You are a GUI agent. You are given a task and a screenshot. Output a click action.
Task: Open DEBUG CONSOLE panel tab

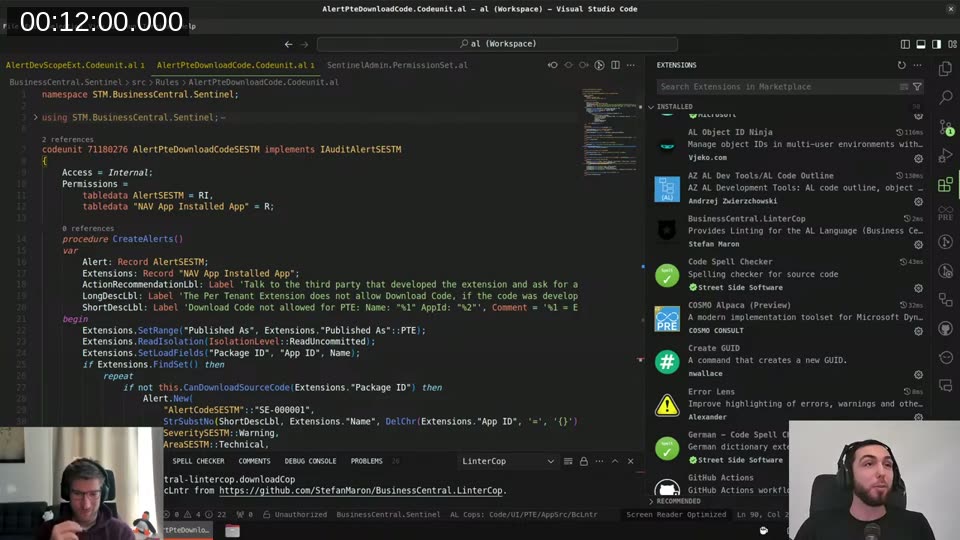(310, 461)
